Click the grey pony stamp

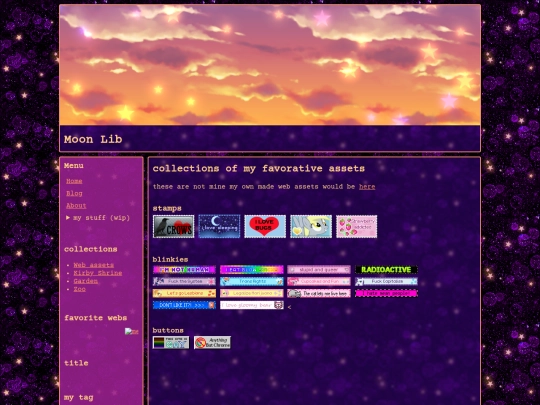[x=311, y=227]
